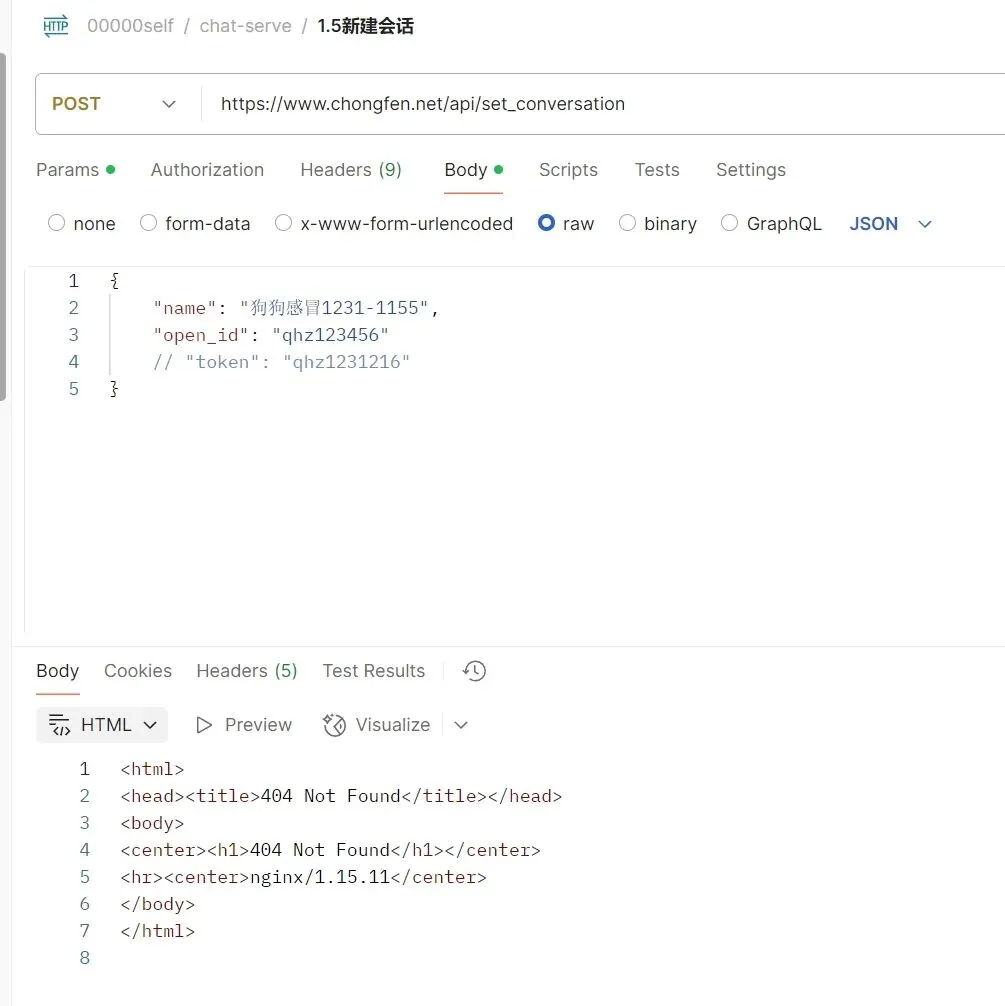The image size is (1005, 1006).
Task: Click the Preview play icon
Action: coord(205,725)
